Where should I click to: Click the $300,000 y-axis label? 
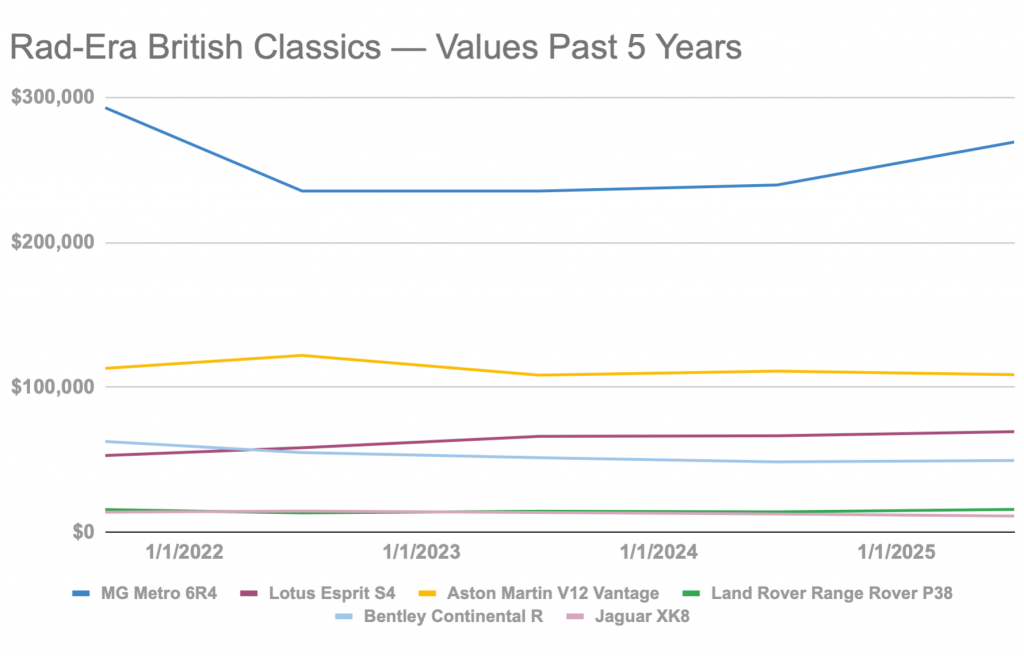pos(52,97)
